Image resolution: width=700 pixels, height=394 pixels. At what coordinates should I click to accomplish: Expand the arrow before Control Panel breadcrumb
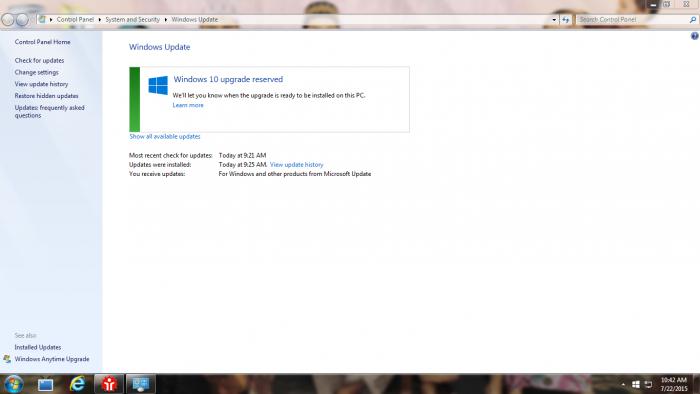[51, 20]
